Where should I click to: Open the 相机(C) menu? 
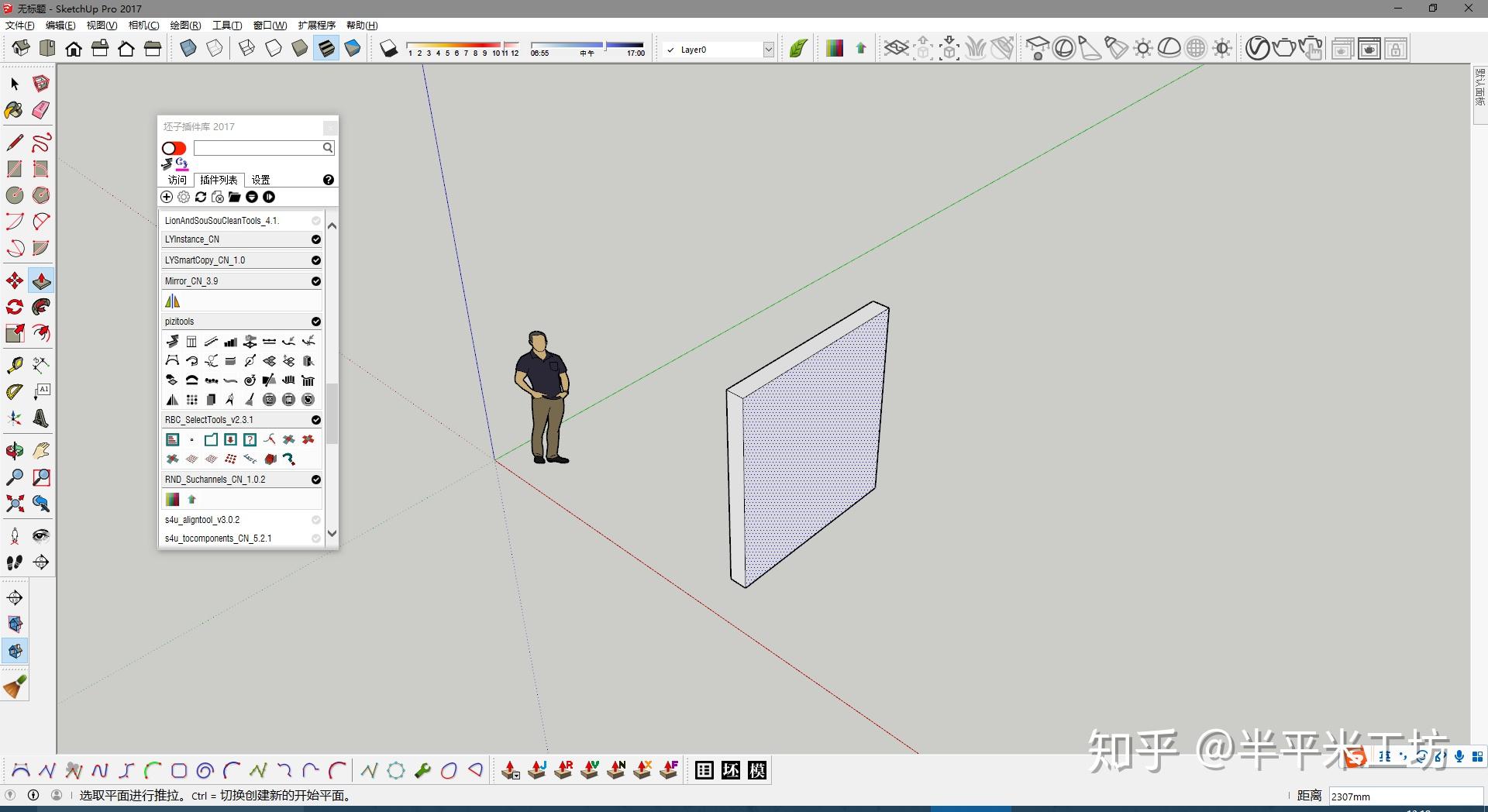point(143,26)
